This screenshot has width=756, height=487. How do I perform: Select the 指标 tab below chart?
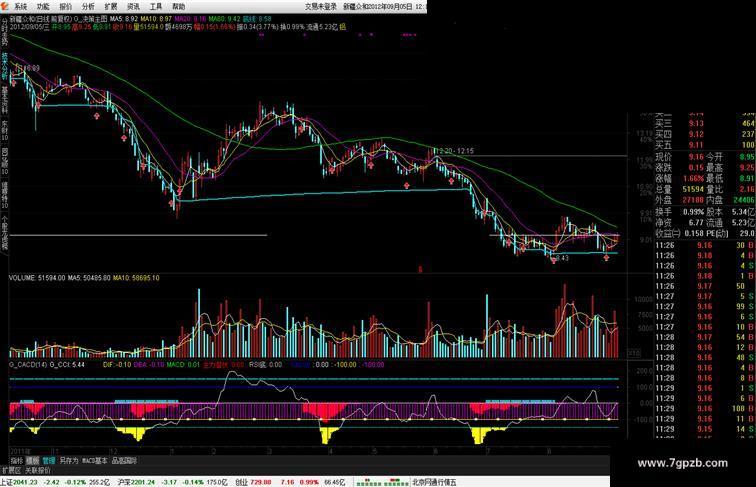(17, 461)
